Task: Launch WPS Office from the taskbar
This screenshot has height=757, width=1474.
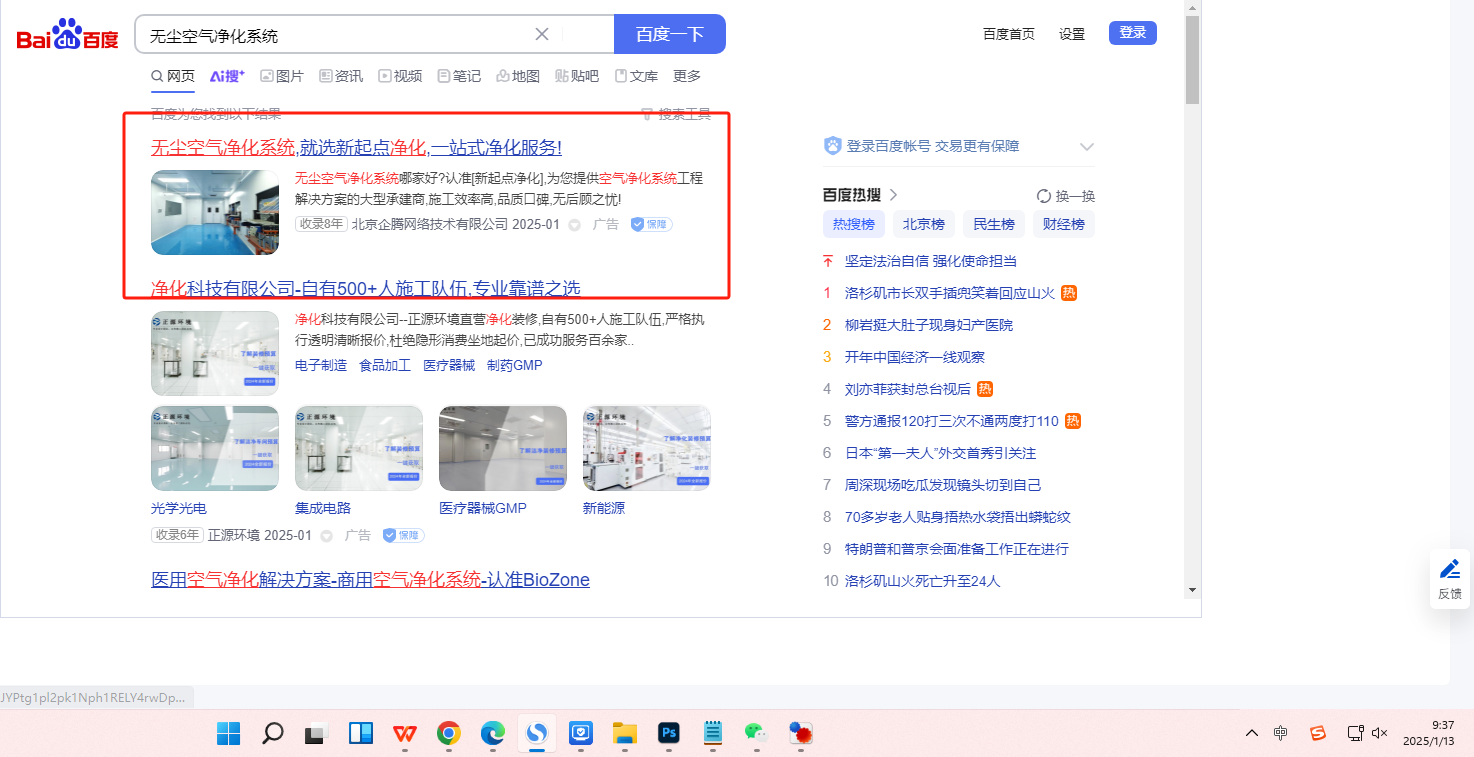Action: click(405, 733)
